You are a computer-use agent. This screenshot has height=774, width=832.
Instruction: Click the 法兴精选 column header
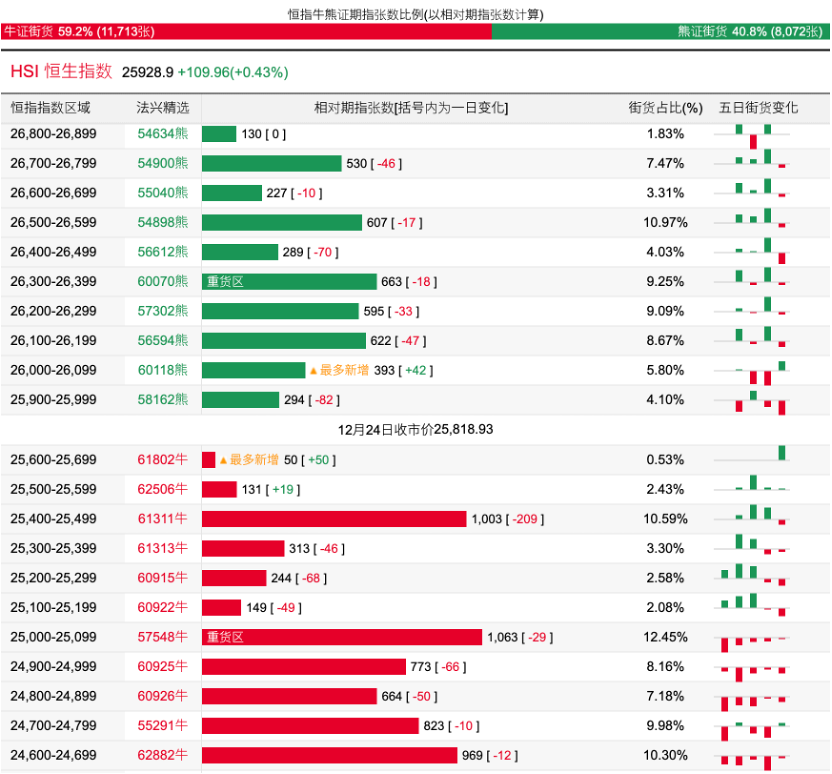click(x=162, y=108)
